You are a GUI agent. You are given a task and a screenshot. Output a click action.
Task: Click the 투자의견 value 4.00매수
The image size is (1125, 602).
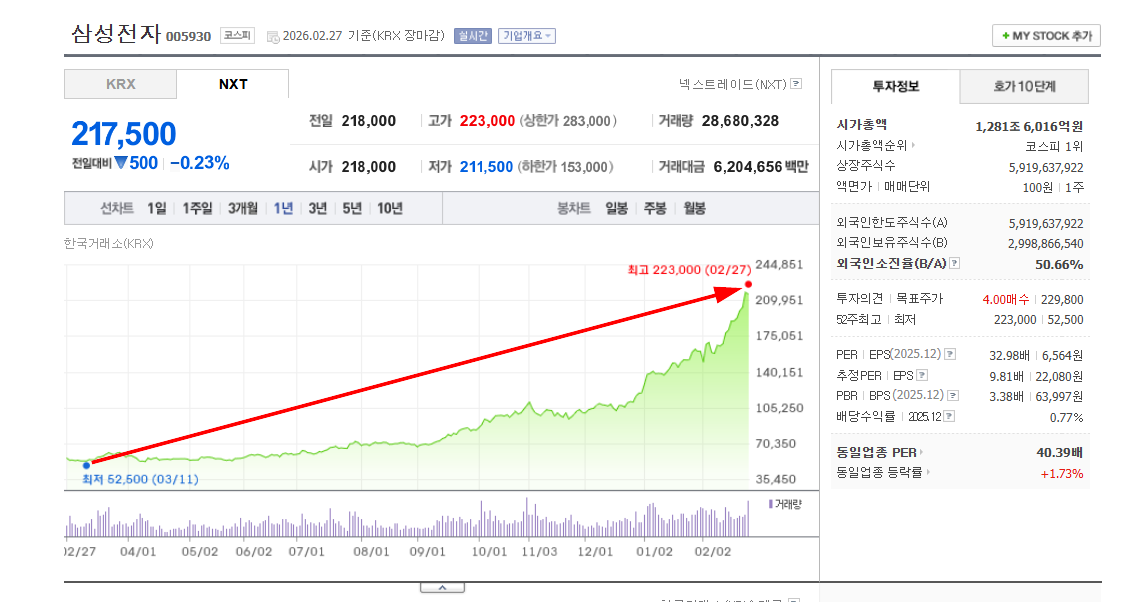coord(1006,299)
